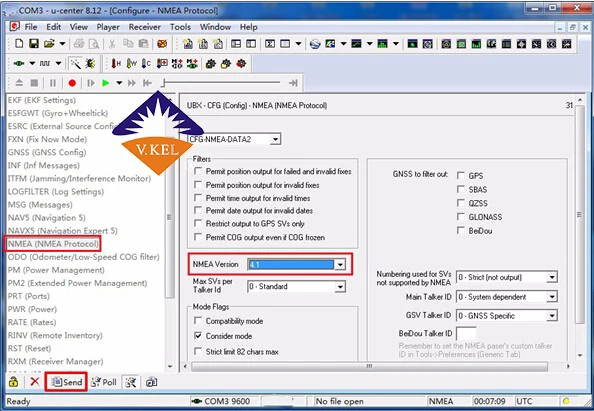The width and height of the screenshot is (594, 411).
Task: Click the playback position slider handle
Action: point(163,83)
